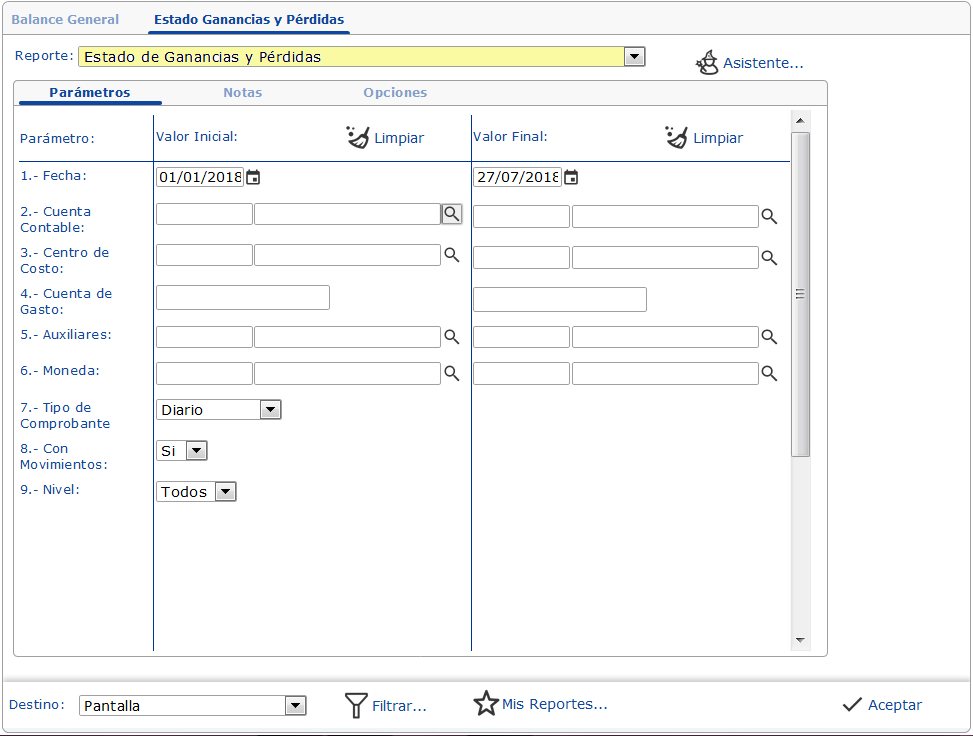The width and height of the screenshot is (973, 736).
Task: Click the initial Cuenta de Gasto input field
Action: coord(243,298)
